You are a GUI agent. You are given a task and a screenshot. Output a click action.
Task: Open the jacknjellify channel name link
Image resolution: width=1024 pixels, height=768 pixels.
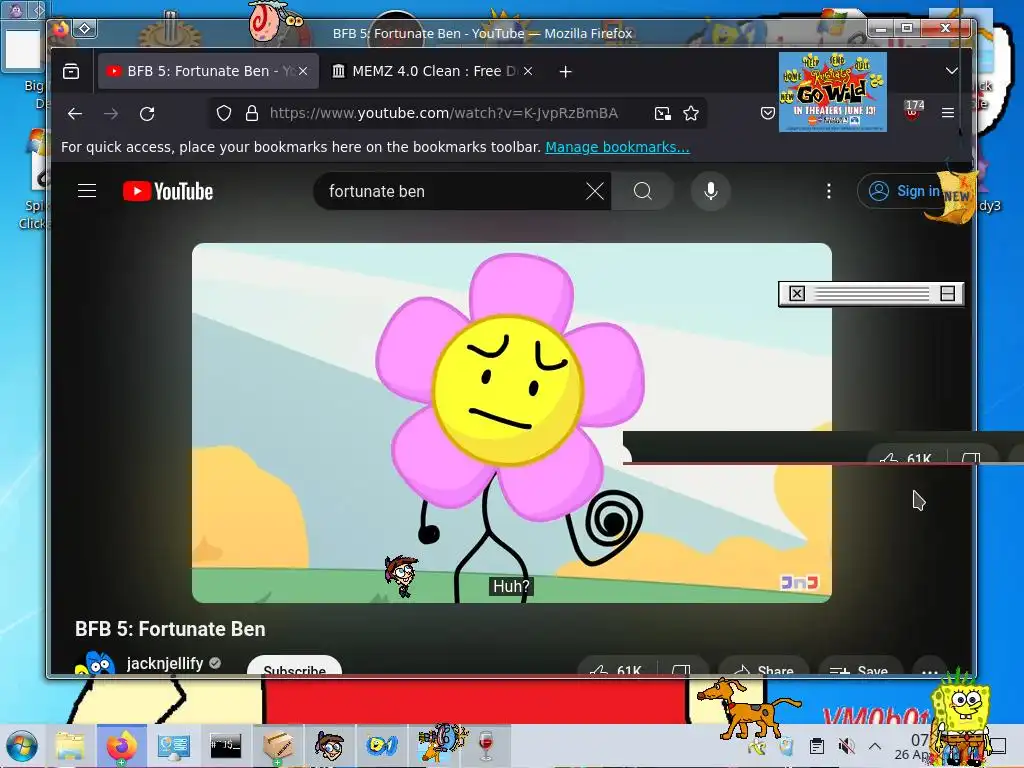165,664
